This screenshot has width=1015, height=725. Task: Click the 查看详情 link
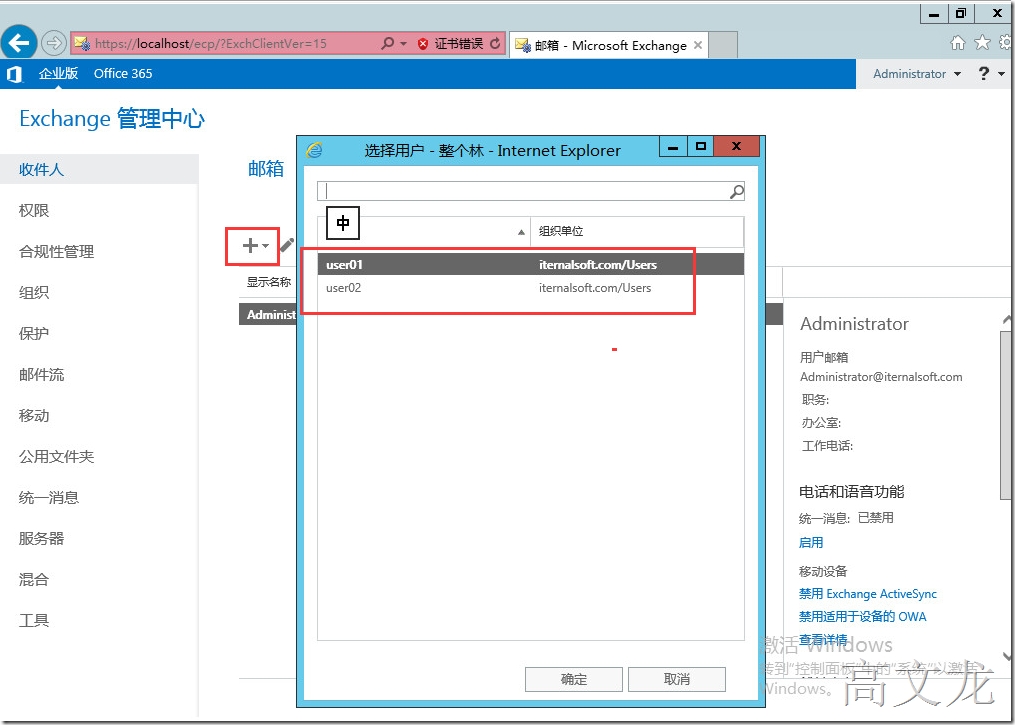click(x=823, y=640)
